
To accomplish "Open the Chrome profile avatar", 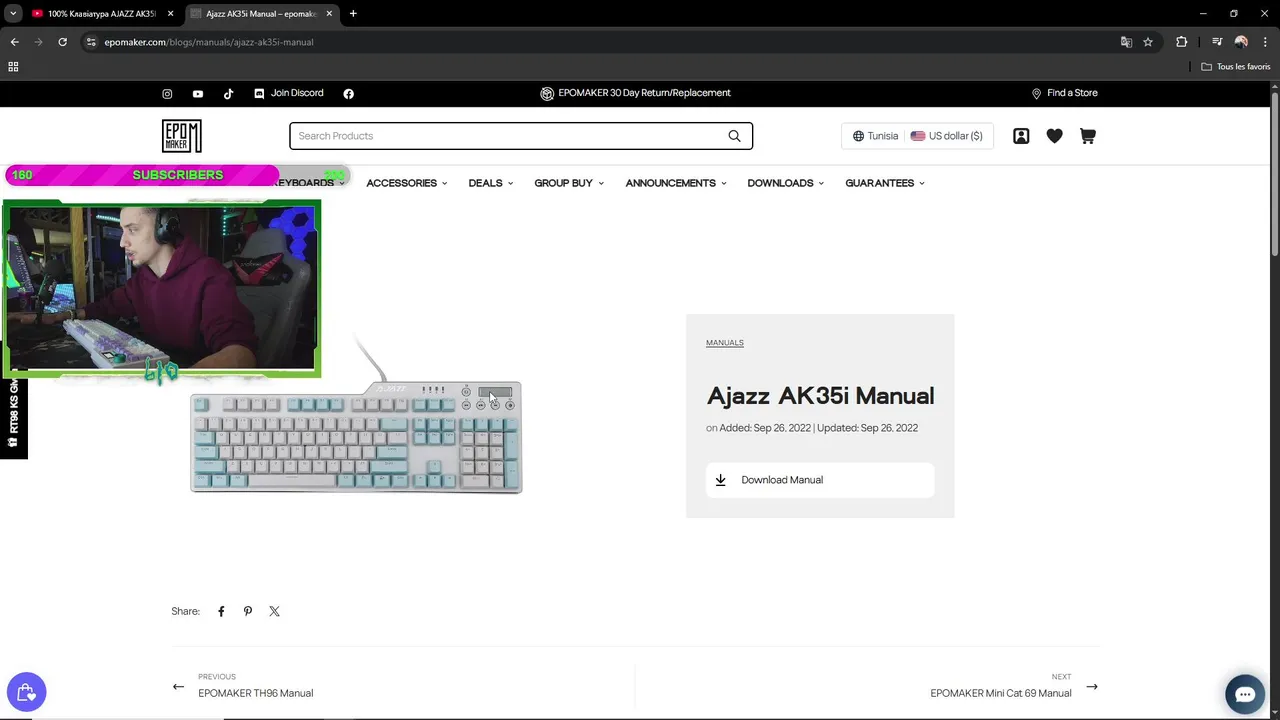I will (x=1241, y=42).
